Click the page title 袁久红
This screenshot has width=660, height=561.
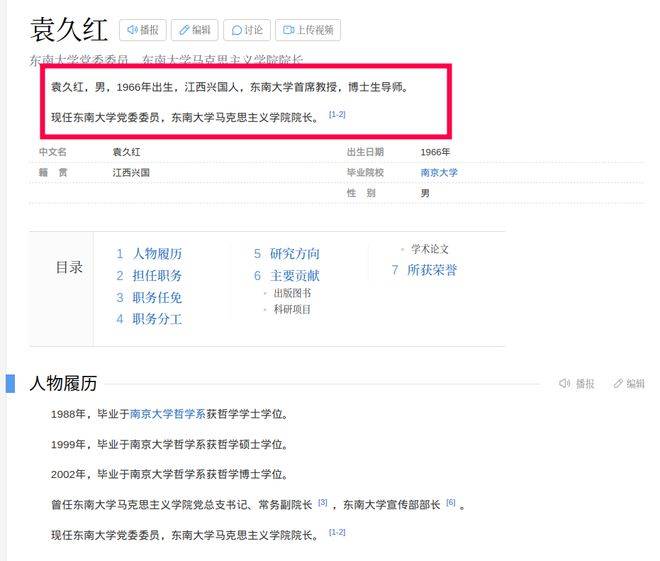coord(69,30)
